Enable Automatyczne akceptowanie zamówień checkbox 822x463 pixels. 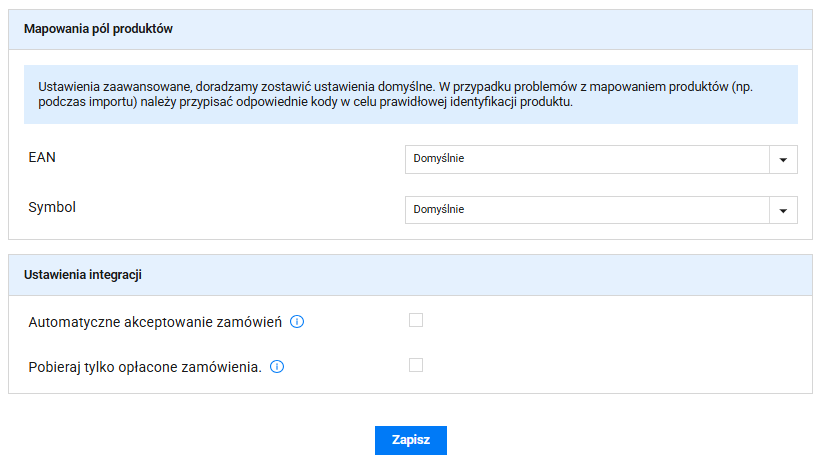[416, 320]
